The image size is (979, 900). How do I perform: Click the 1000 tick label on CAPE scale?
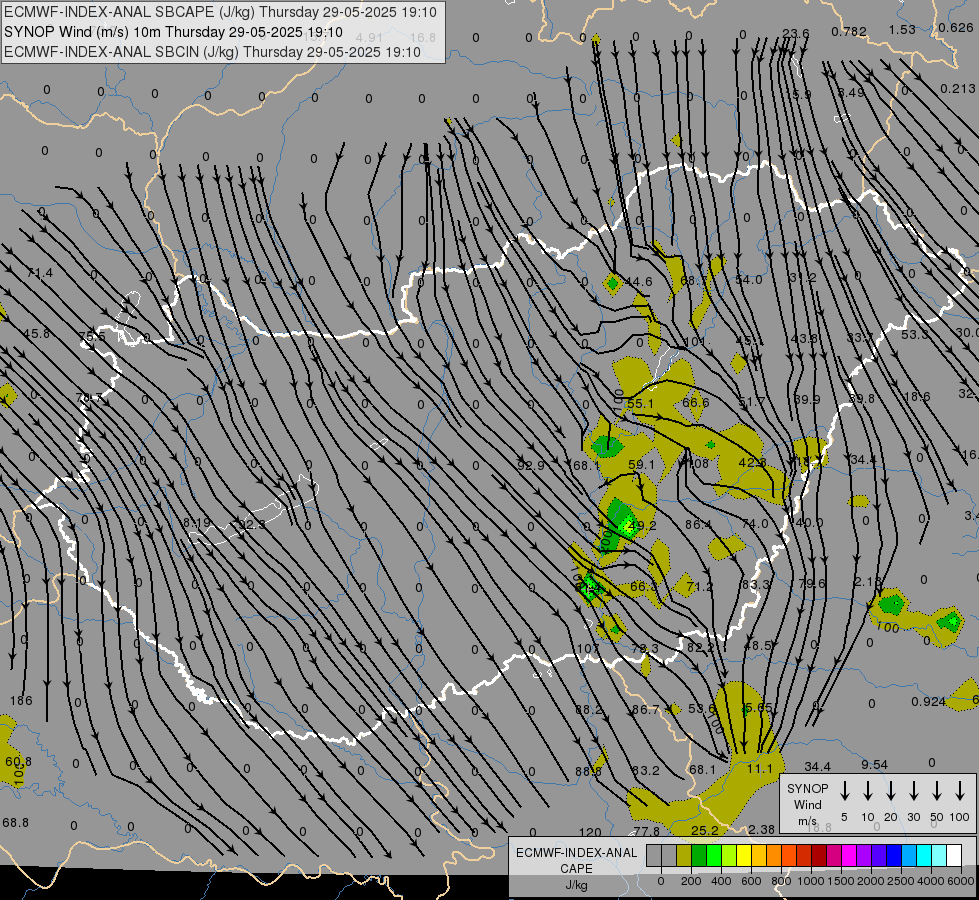click(810, 881)
